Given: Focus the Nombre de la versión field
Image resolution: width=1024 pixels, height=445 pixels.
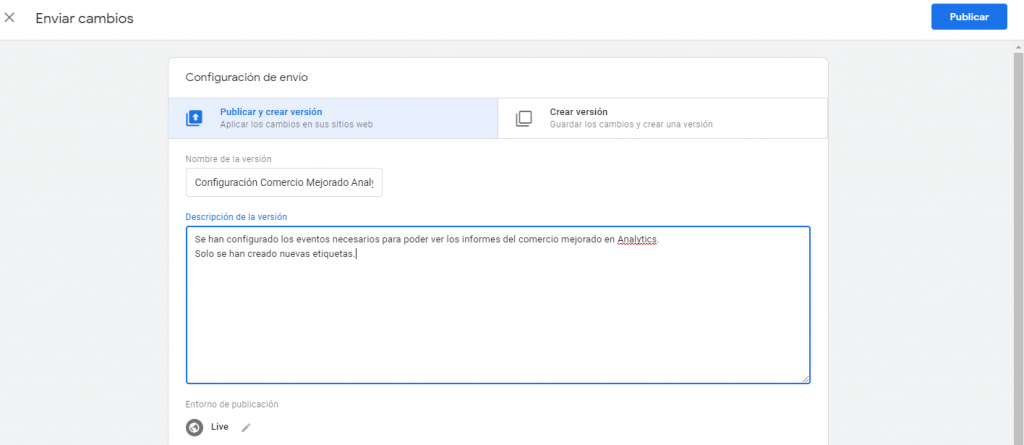Looking at the screenshot, I should click(x=284, y=183).
